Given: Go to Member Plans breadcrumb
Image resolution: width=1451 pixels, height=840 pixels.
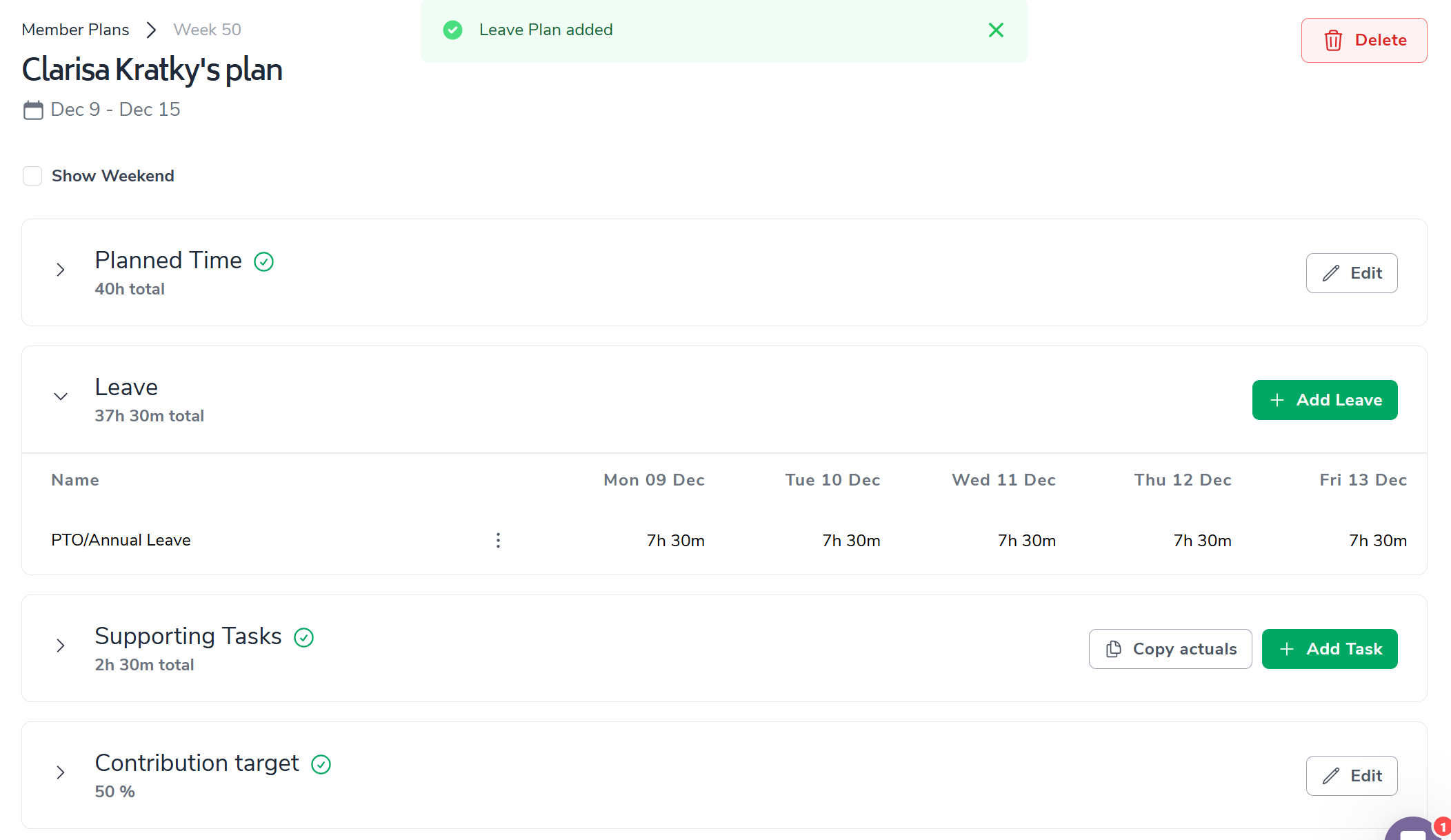Looking at the screenshot, I should [75, 30].
